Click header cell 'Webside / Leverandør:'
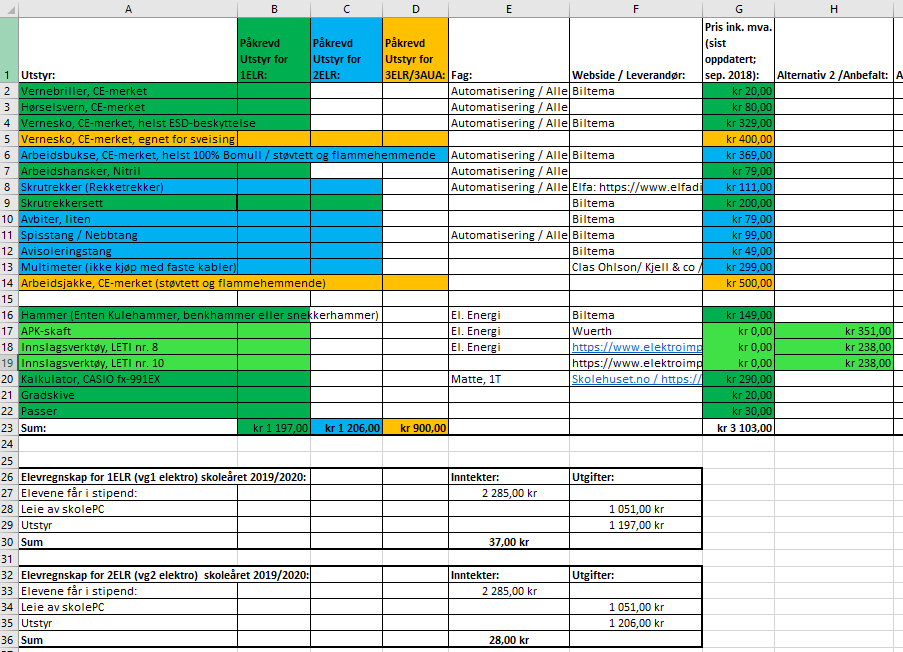 (x=636, y=50)
